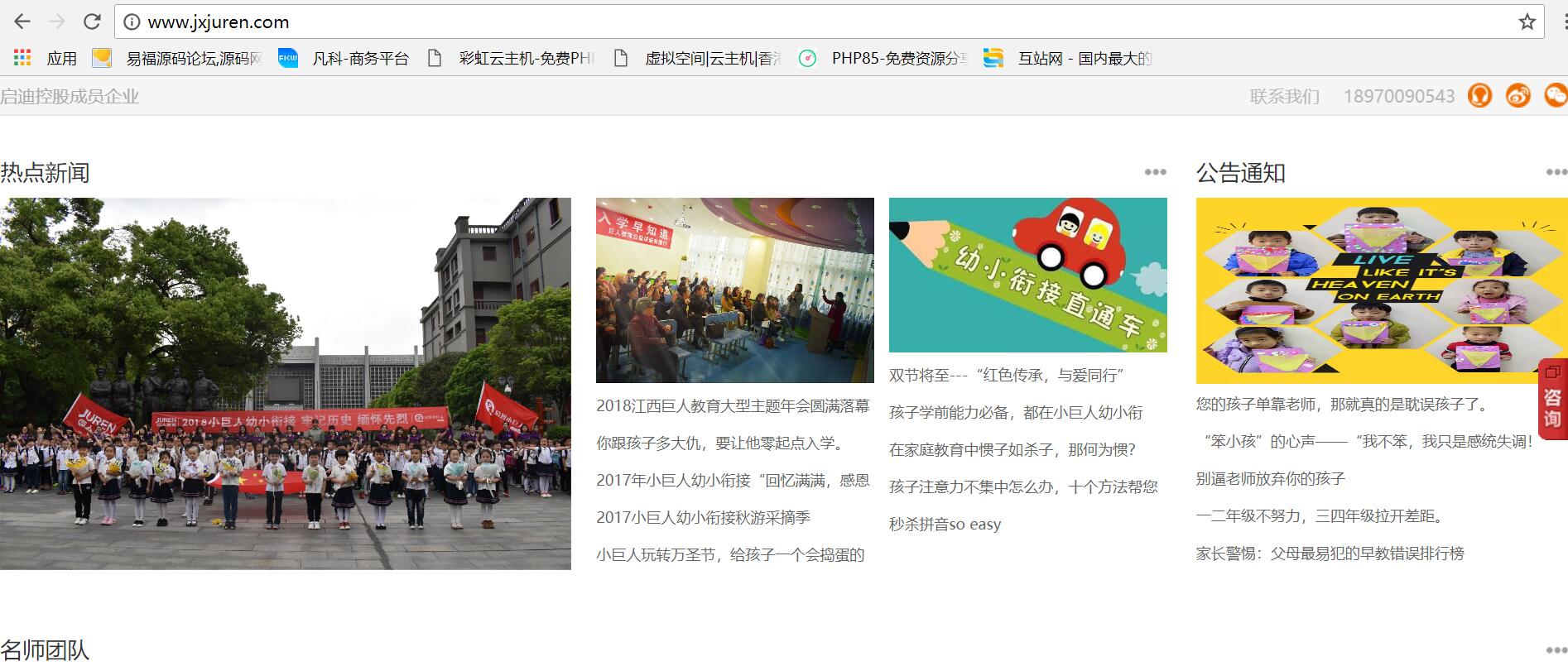
Task: Click the 联系我们 link
Action: point(1284,97)
